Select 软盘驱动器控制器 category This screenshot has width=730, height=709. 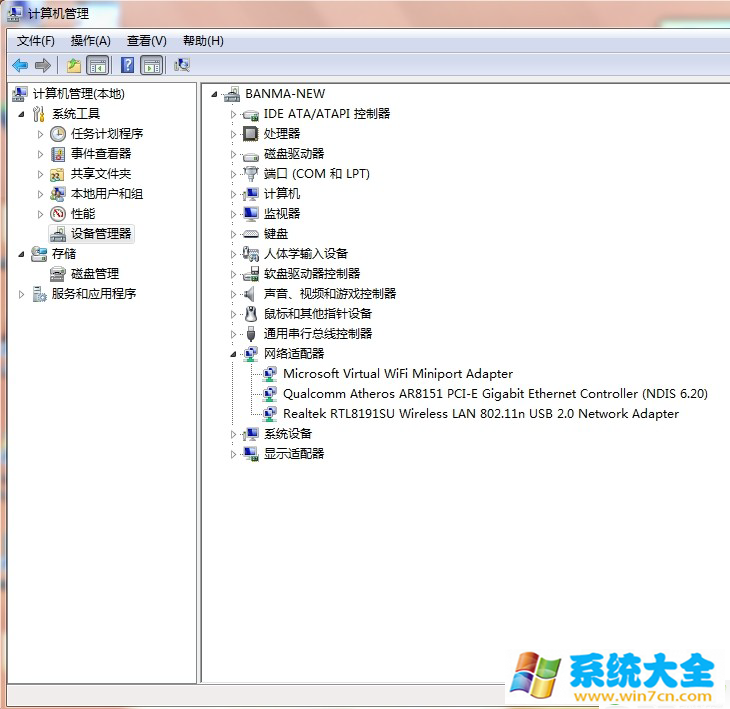(312, 274)
